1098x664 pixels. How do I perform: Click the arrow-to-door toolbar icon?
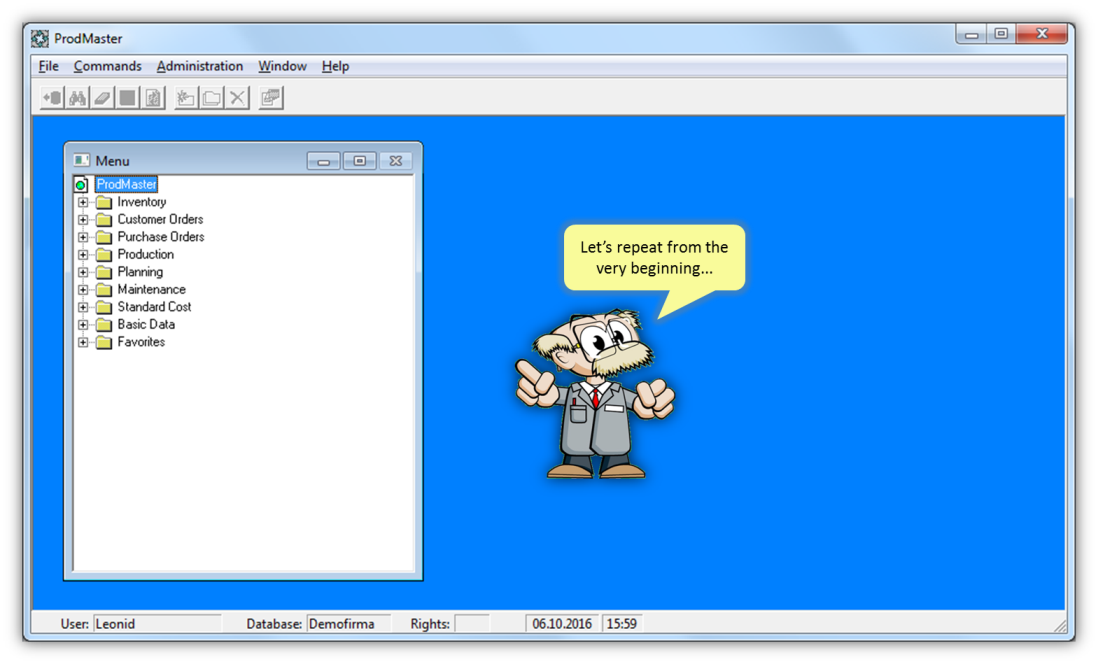[x=51, y=98]
